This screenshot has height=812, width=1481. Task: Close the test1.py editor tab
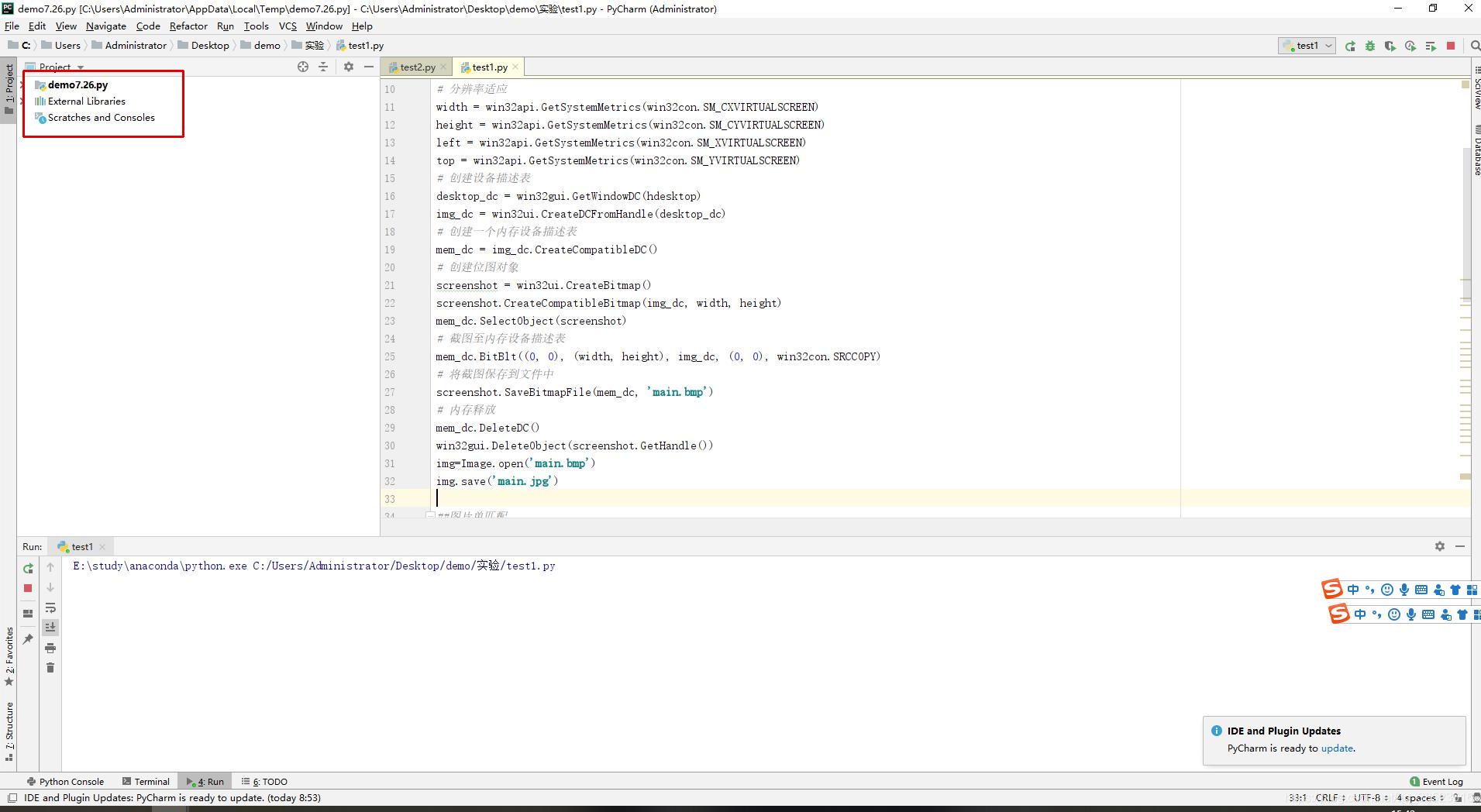tap(515, 67)
